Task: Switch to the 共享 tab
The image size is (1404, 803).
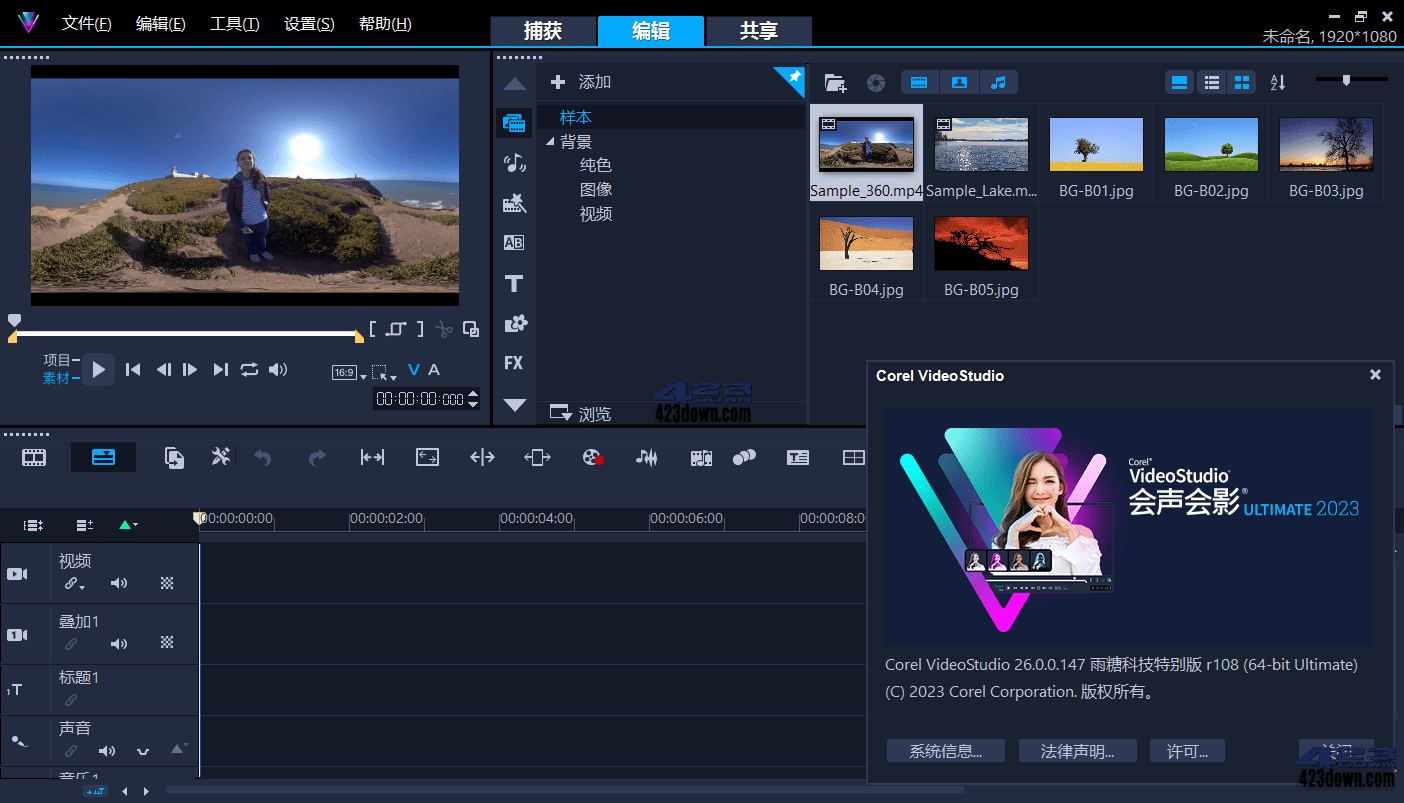Action: 758,31
